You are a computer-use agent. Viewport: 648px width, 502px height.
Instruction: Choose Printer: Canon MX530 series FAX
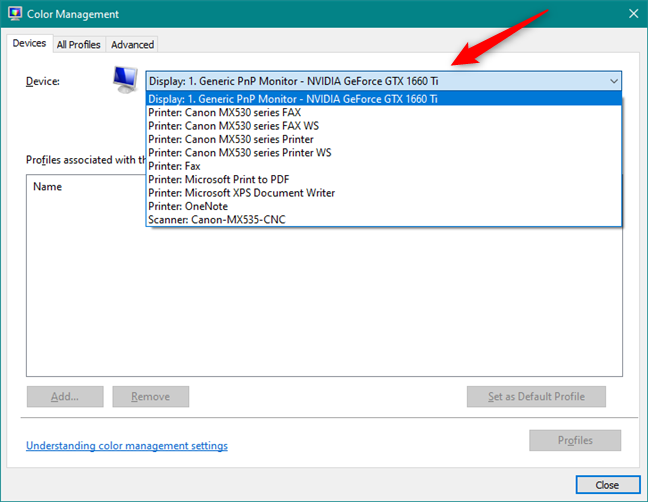[384, 112]
